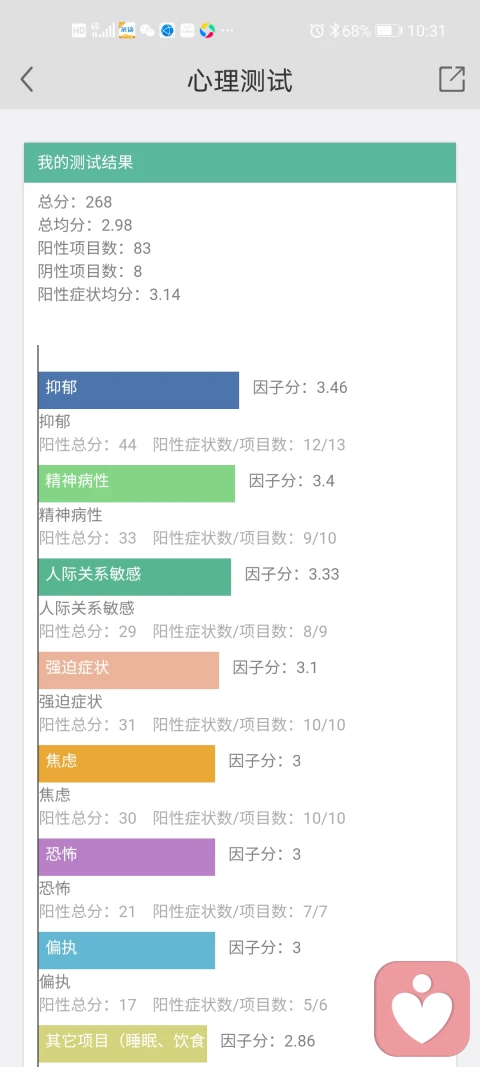Screen dimensions: 480x1067
Task: Select the light blue 偏执 bar
Action: [127, 950]
